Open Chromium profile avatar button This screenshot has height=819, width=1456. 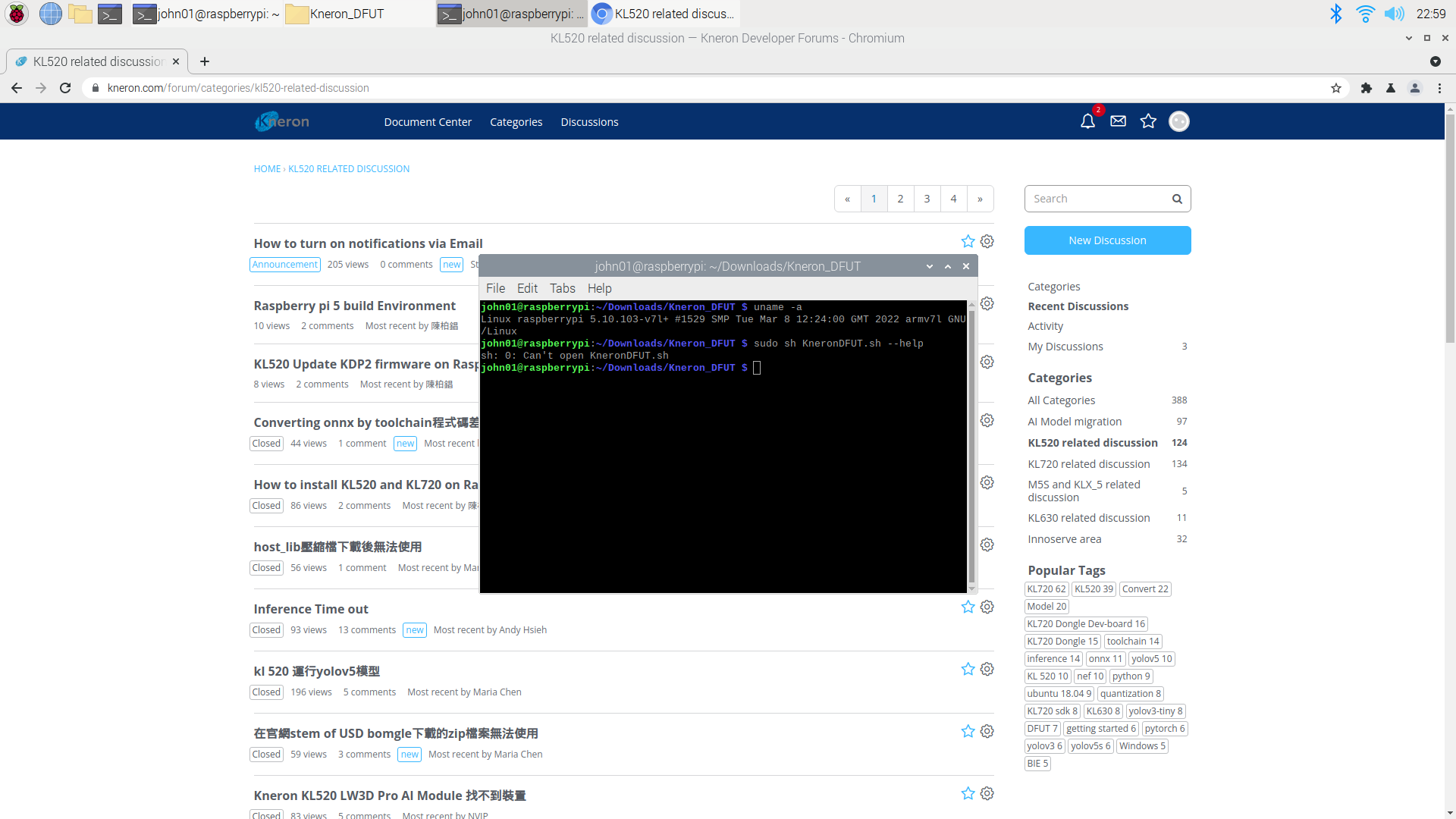click(x=1415, y=88)
